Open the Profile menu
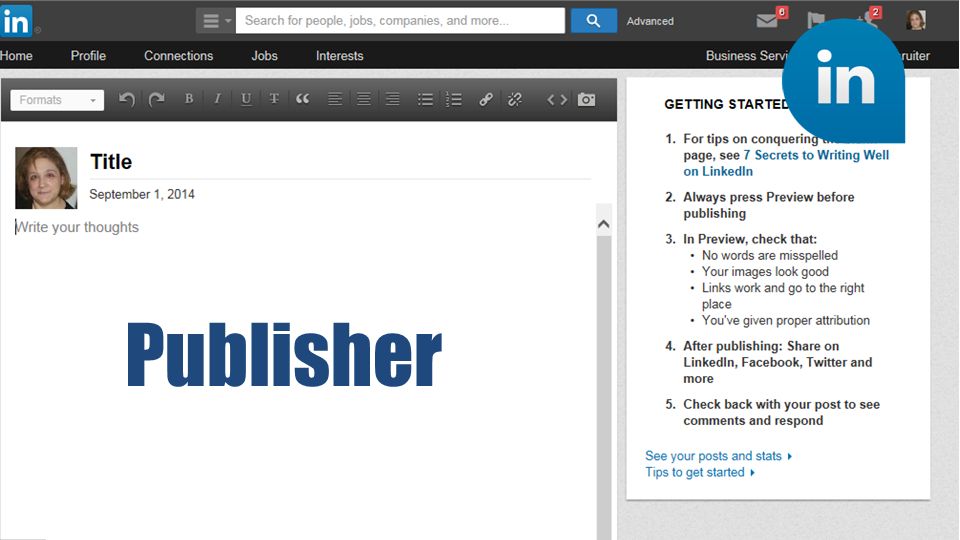 pos(88,56)
